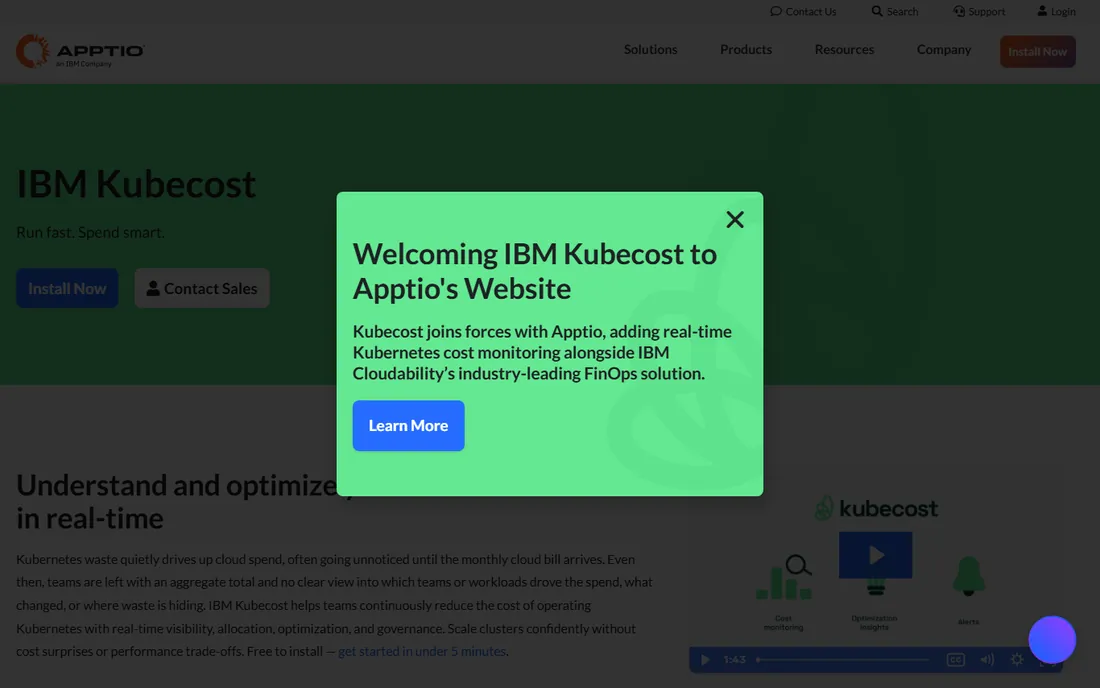Click the small play icon in video bar
Screen dimensions: 1100x688
pos(705,660)
